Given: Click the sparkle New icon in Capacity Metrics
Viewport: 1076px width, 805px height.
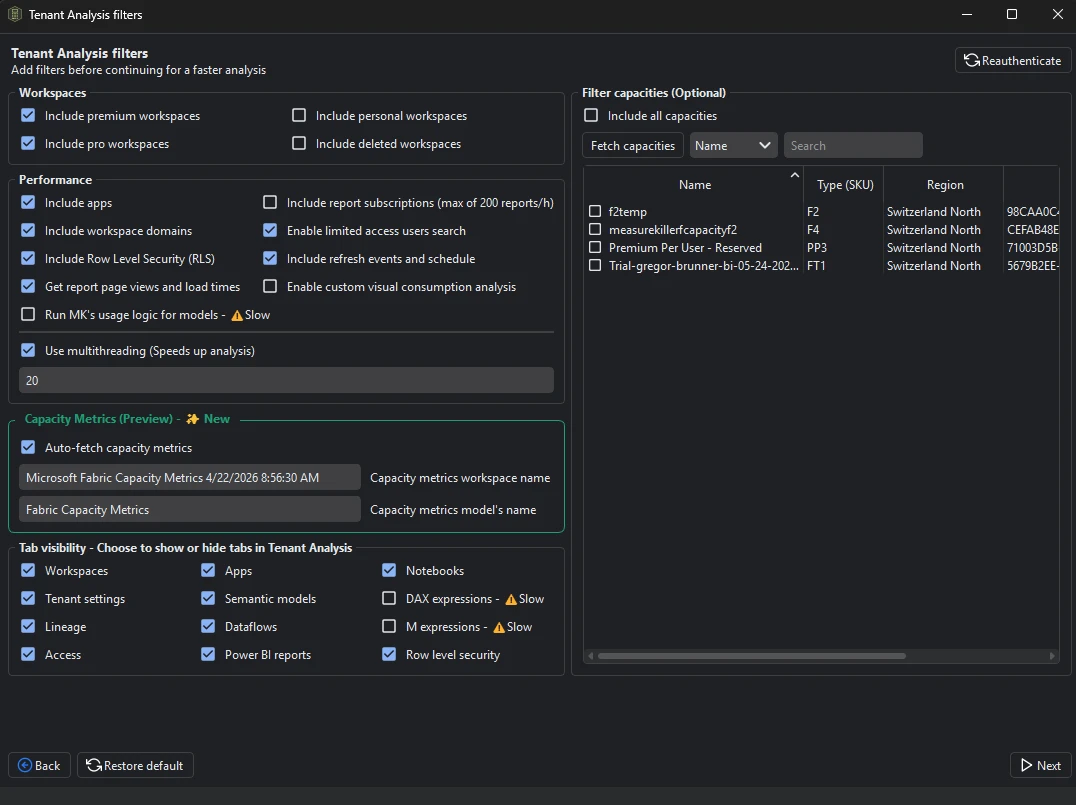Looking at the screenshot, I should click(193, 419).
